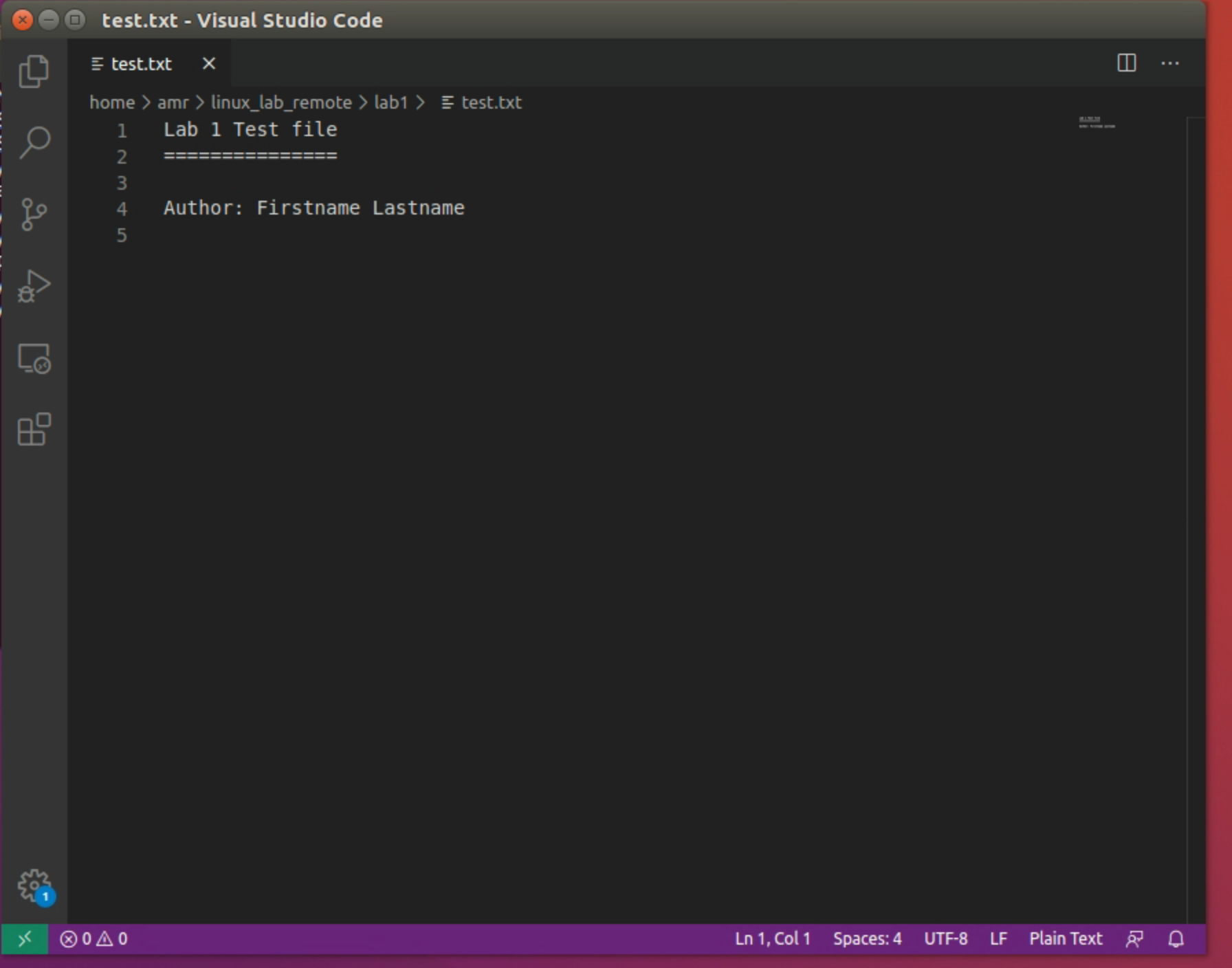Split the editor to the right

point(1126,63)
